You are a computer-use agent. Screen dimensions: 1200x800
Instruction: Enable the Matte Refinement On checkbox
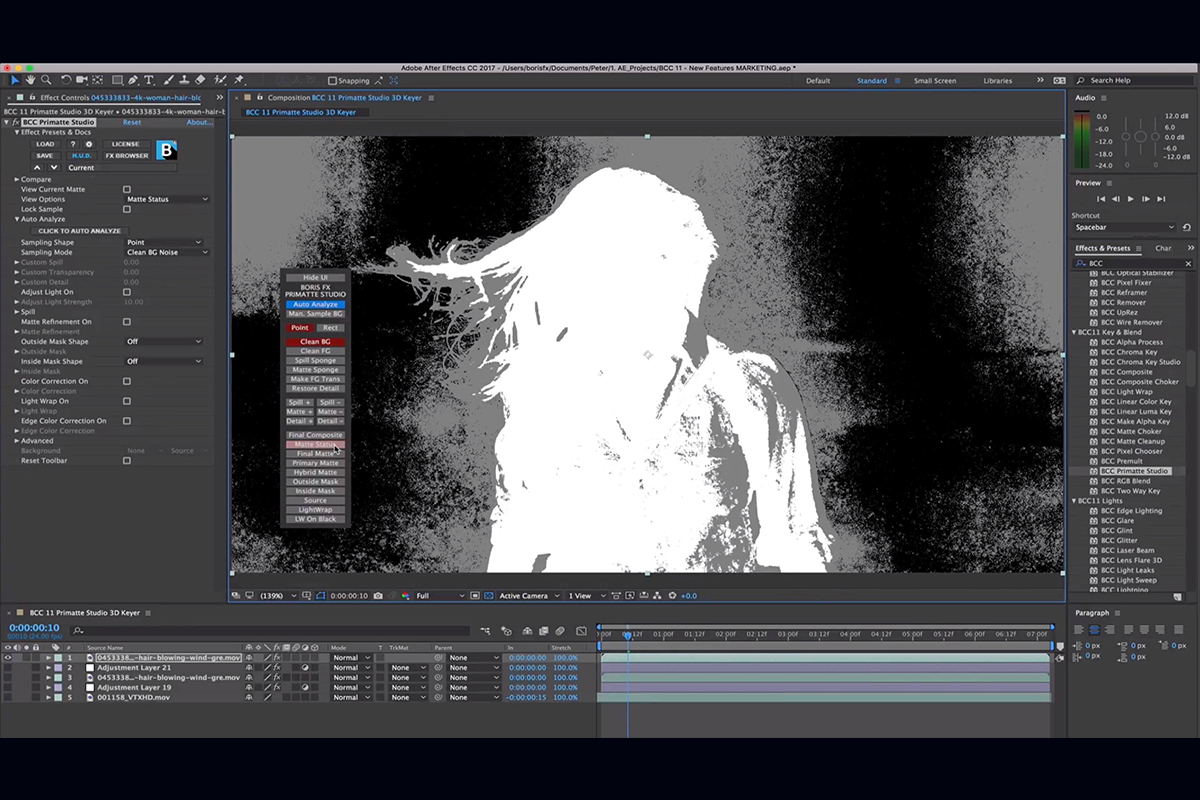(x=127, y=322)
